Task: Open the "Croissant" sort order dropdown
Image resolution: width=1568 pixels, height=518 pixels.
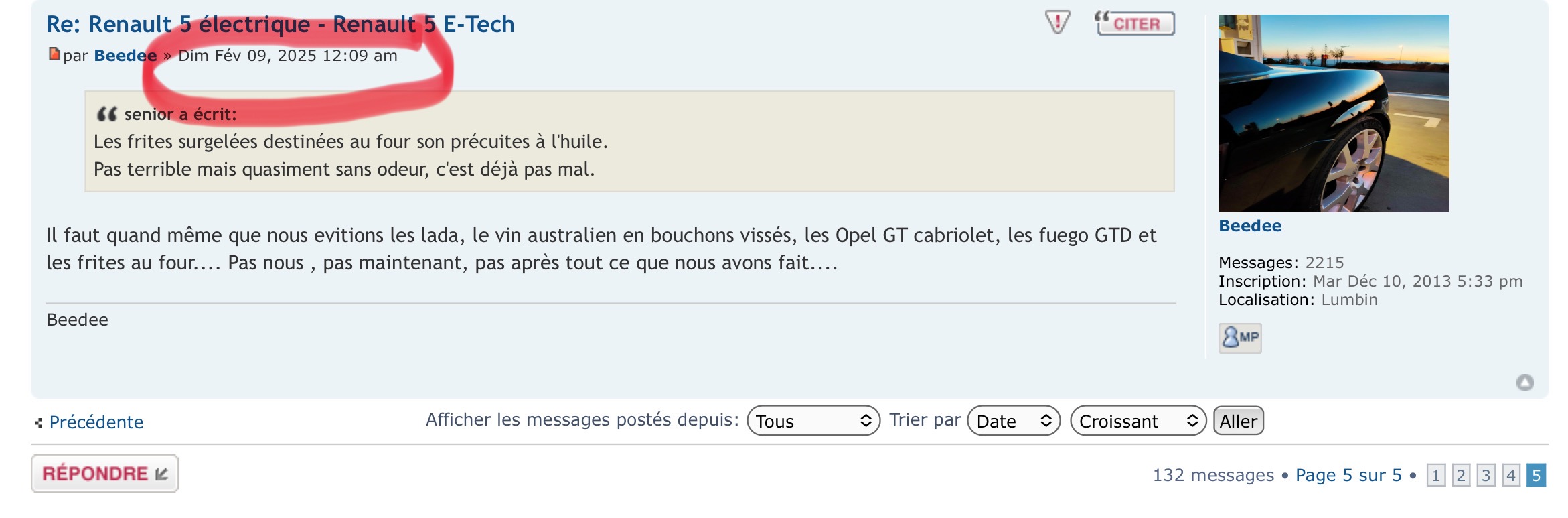Action: [1138, 421]
